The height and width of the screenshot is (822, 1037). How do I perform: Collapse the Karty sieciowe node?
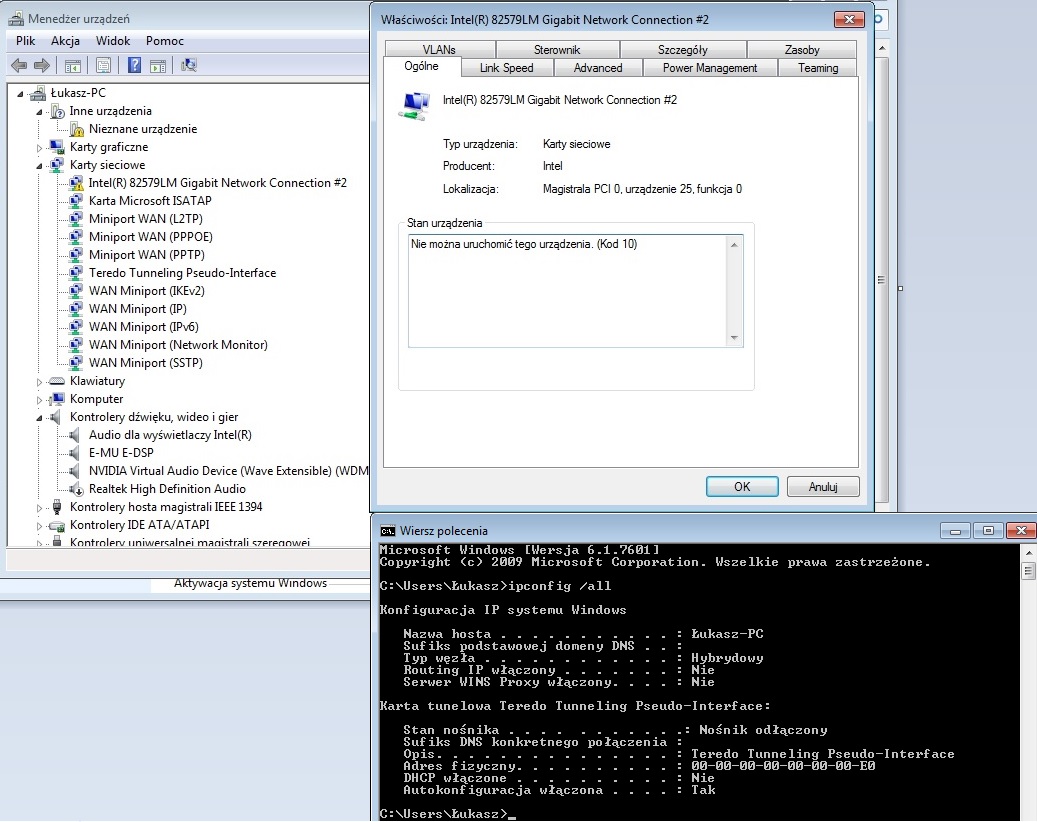(x=39, y=166)
